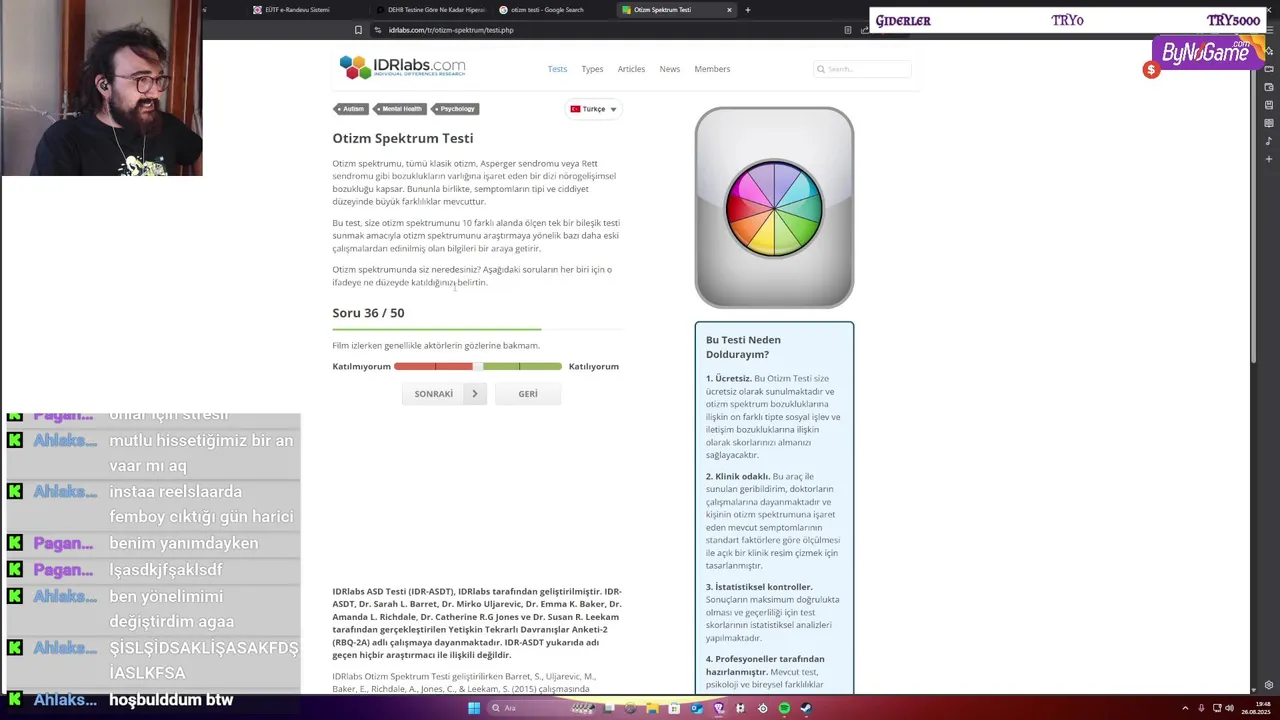Click the Psychology tag

(455, 109)
